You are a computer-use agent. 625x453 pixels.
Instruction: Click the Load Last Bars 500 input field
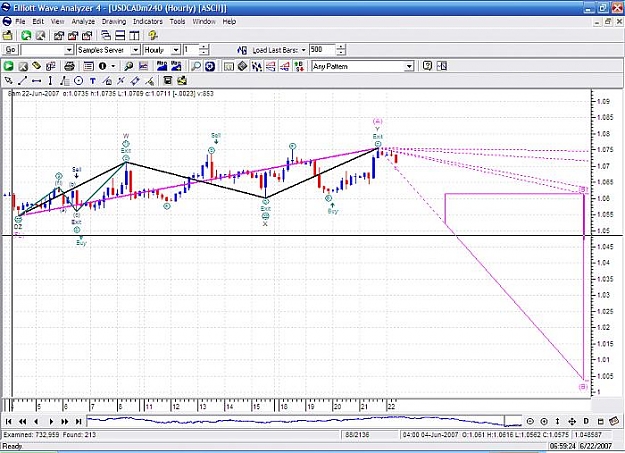click(322, 50)
